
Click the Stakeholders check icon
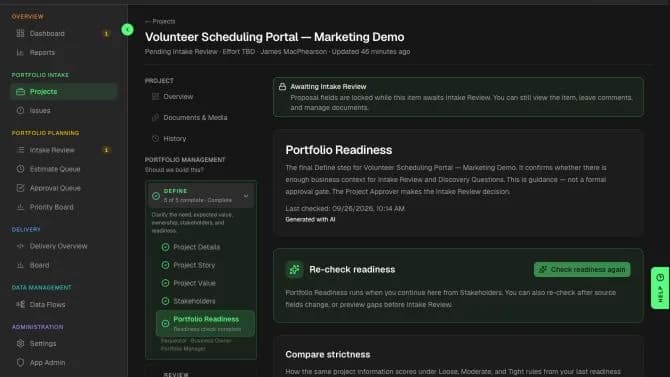[165, 301]
